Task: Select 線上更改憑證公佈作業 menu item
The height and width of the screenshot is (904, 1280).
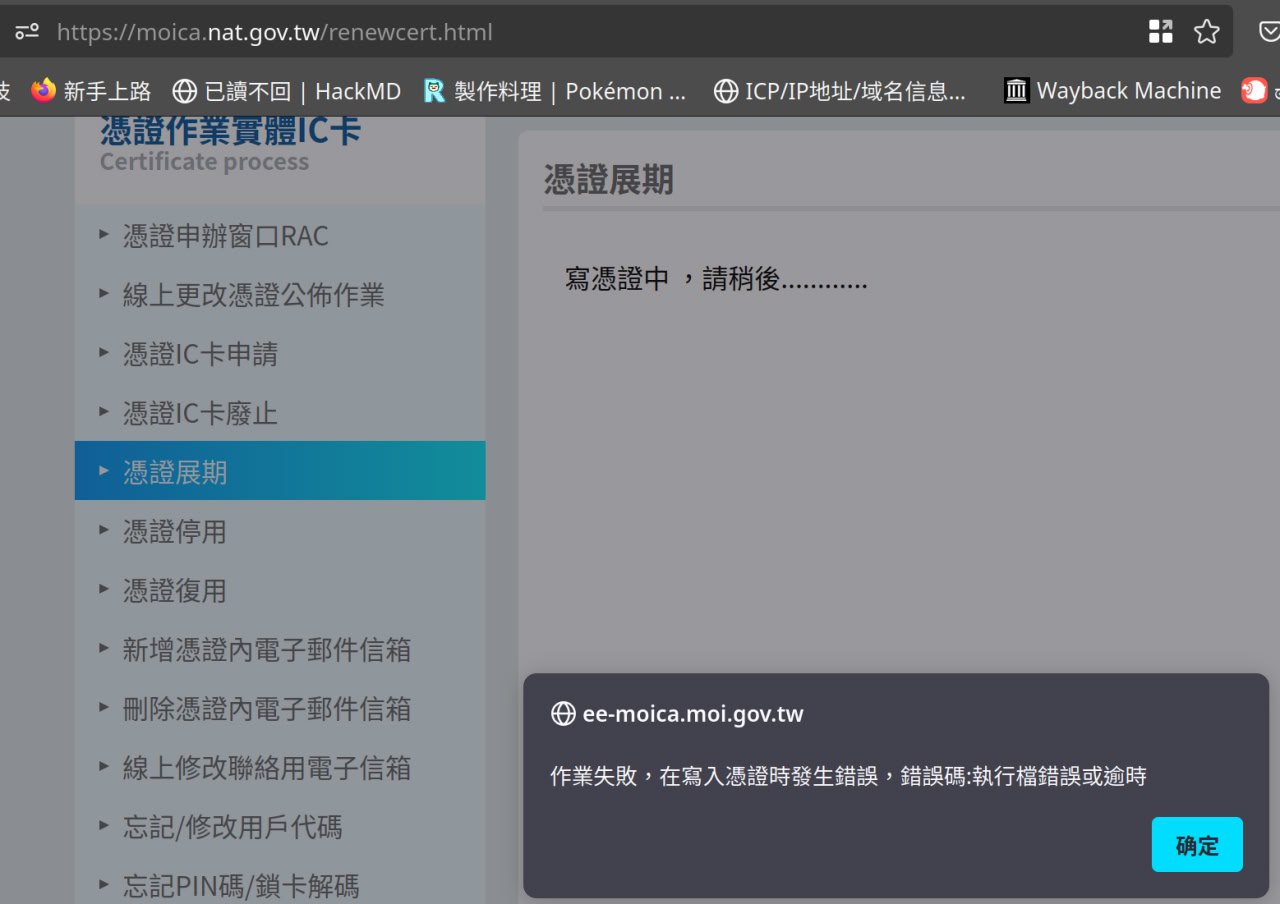Action: point(253,295)
